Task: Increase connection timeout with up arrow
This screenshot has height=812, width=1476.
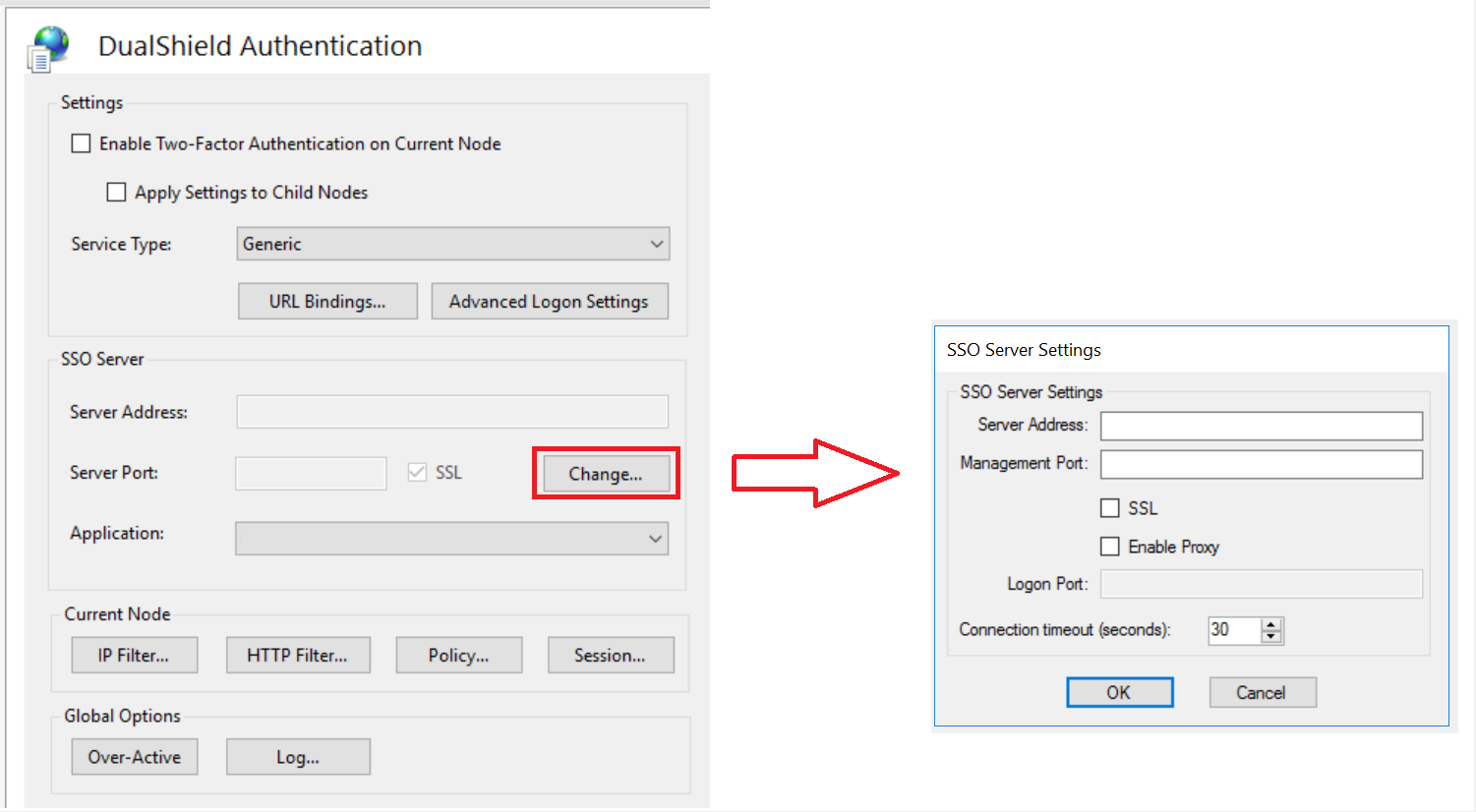Action: click(1271, 624)
